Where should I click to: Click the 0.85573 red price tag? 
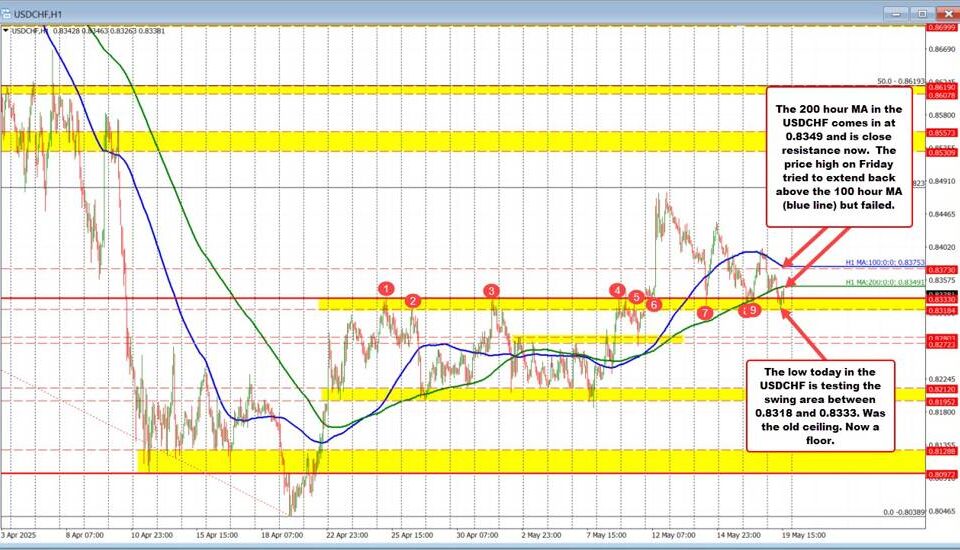[942, 133]
